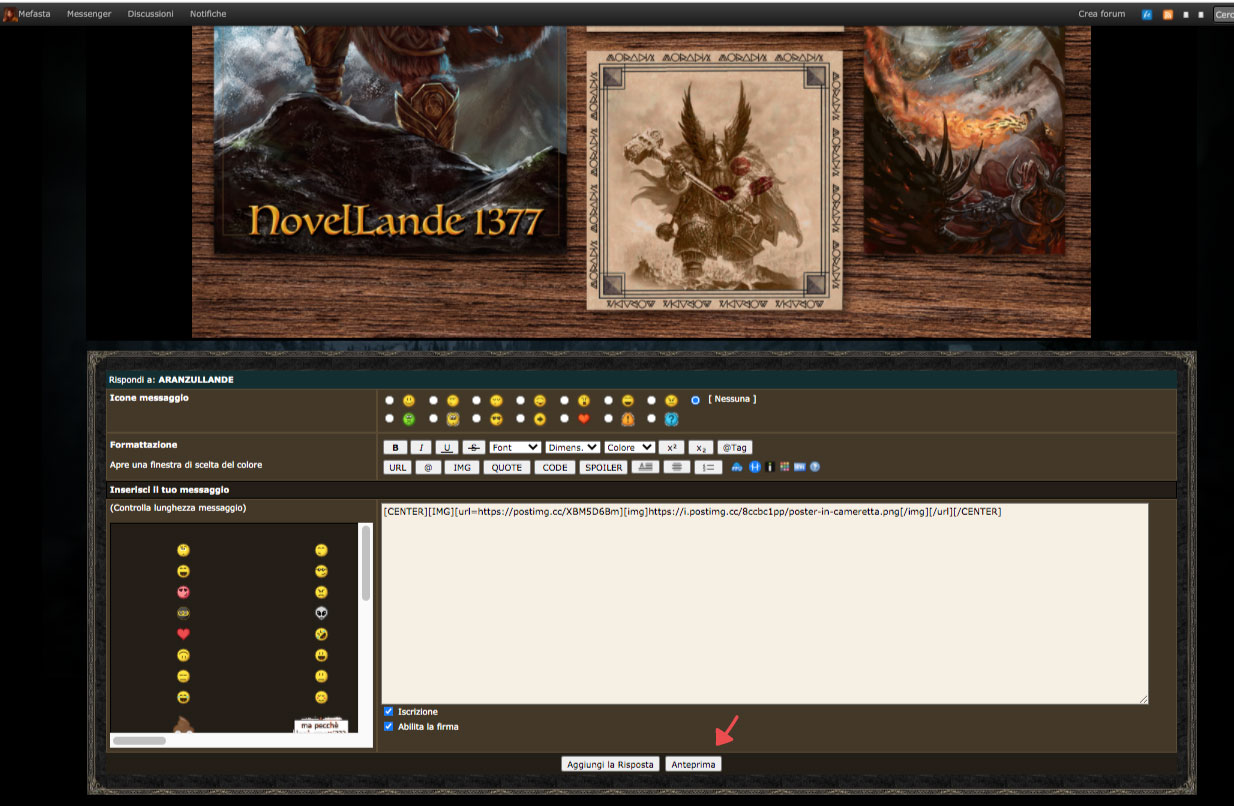Image resolution: width=1234 pixels, height=806 pixels.
Task: Click the blue question-mark help icon in the toolbar
Action: click(x=815, y=467)
